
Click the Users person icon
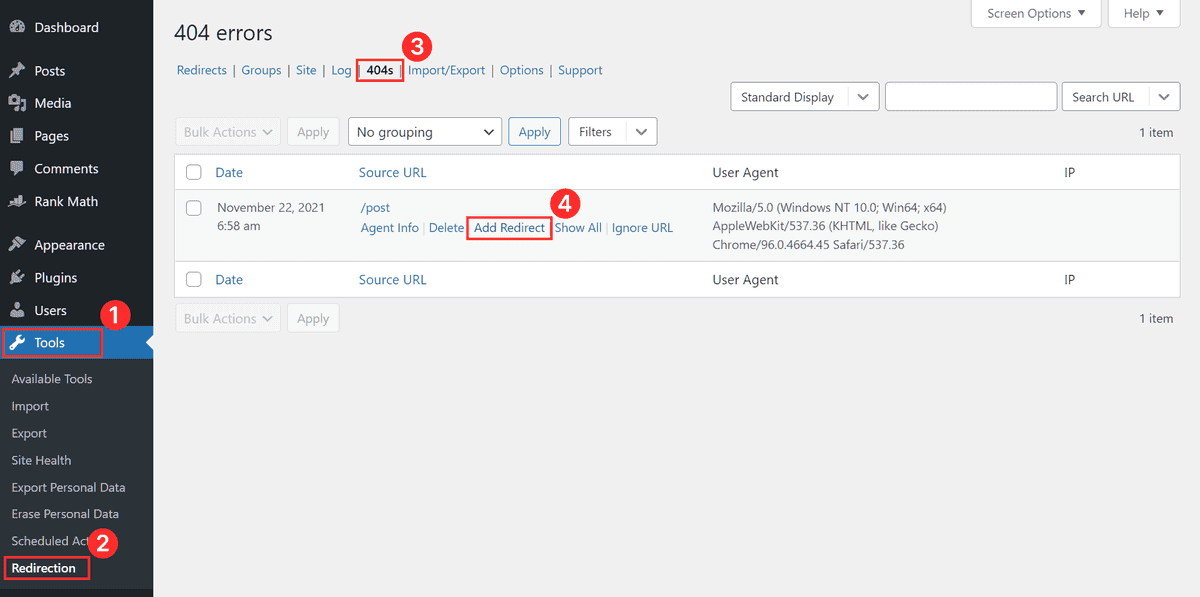coord(17,310)
